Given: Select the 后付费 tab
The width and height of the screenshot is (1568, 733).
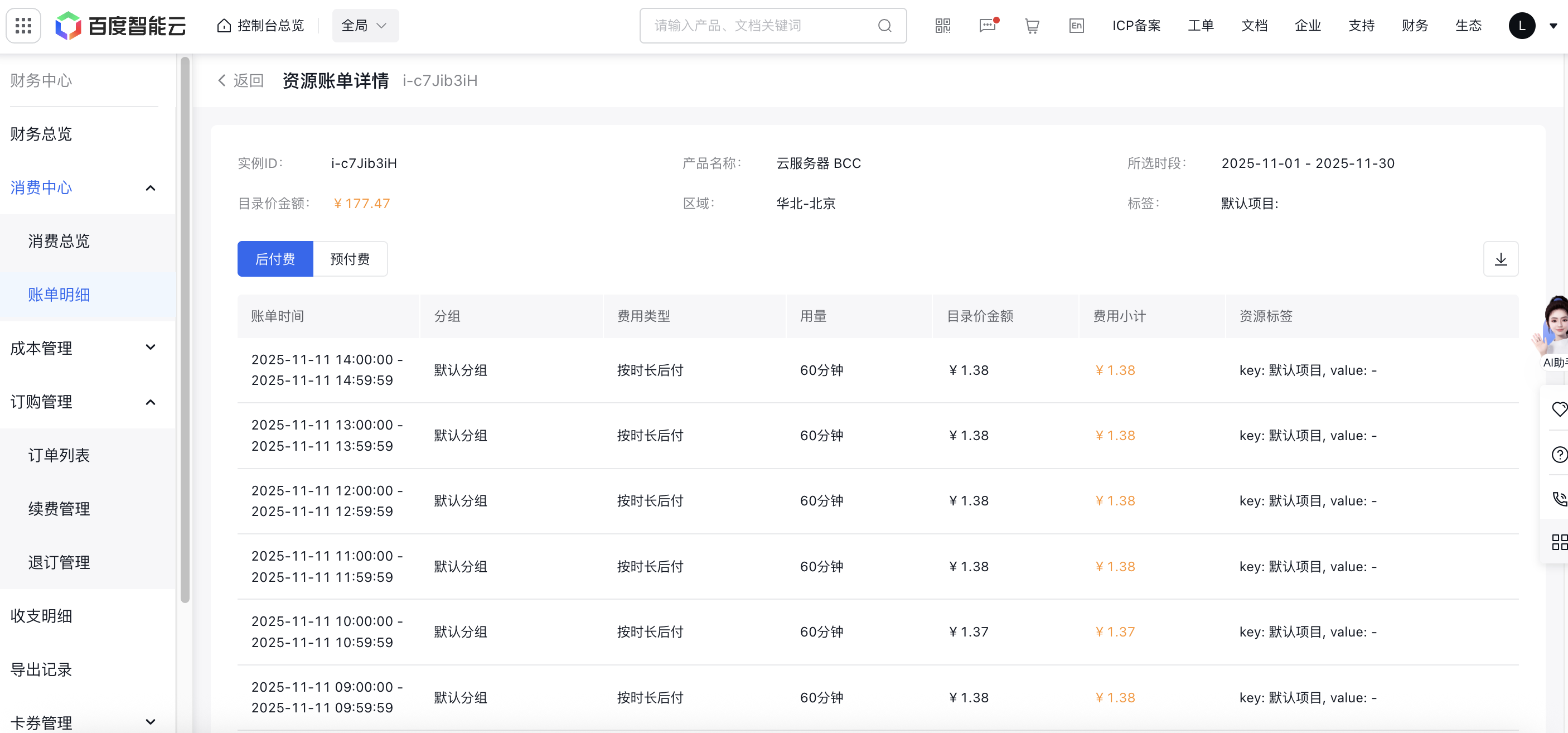Looking at the screenshot, I should click(x=275, y=259).
